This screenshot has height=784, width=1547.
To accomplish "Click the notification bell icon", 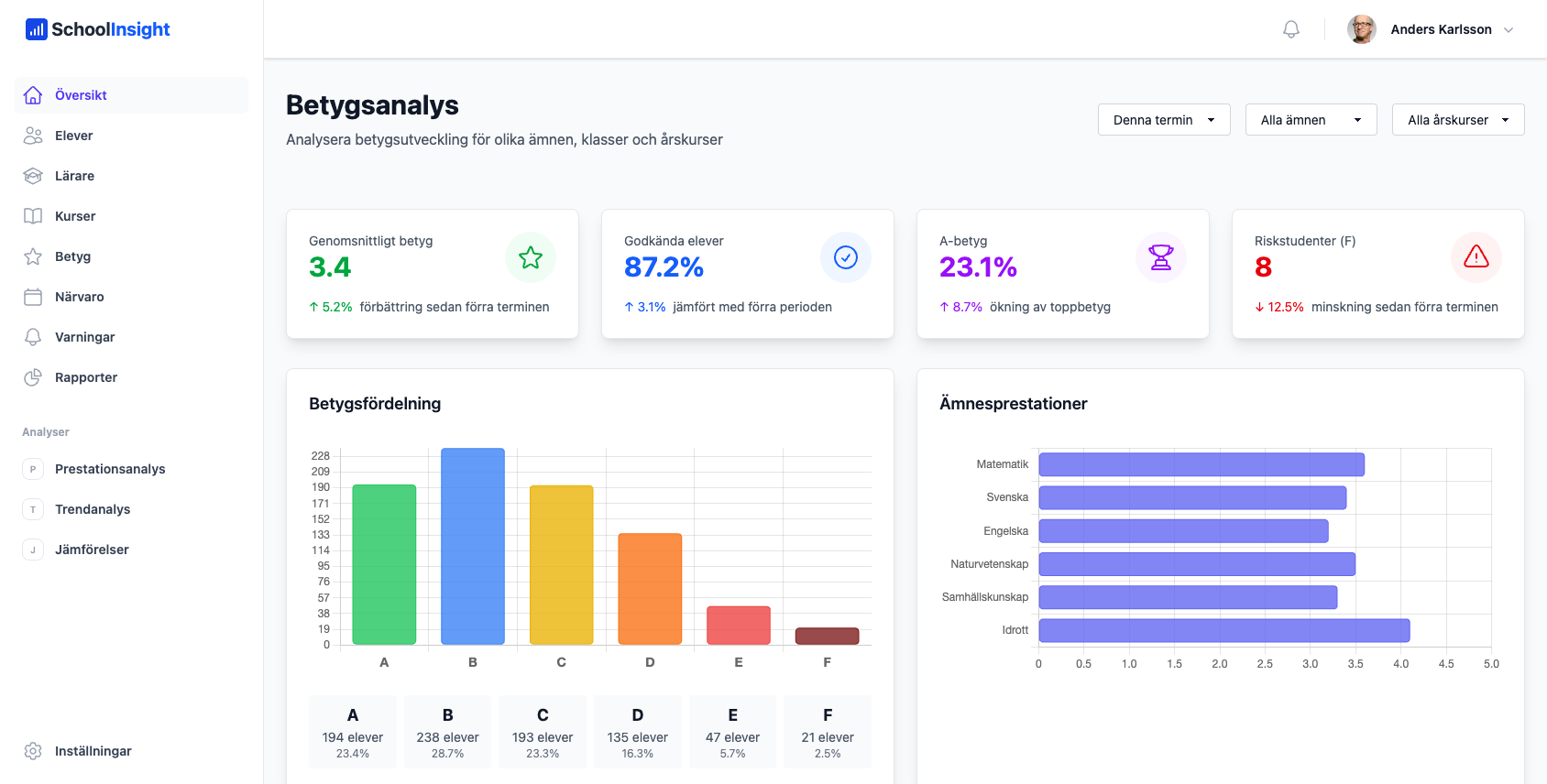I will point(1290,29).
